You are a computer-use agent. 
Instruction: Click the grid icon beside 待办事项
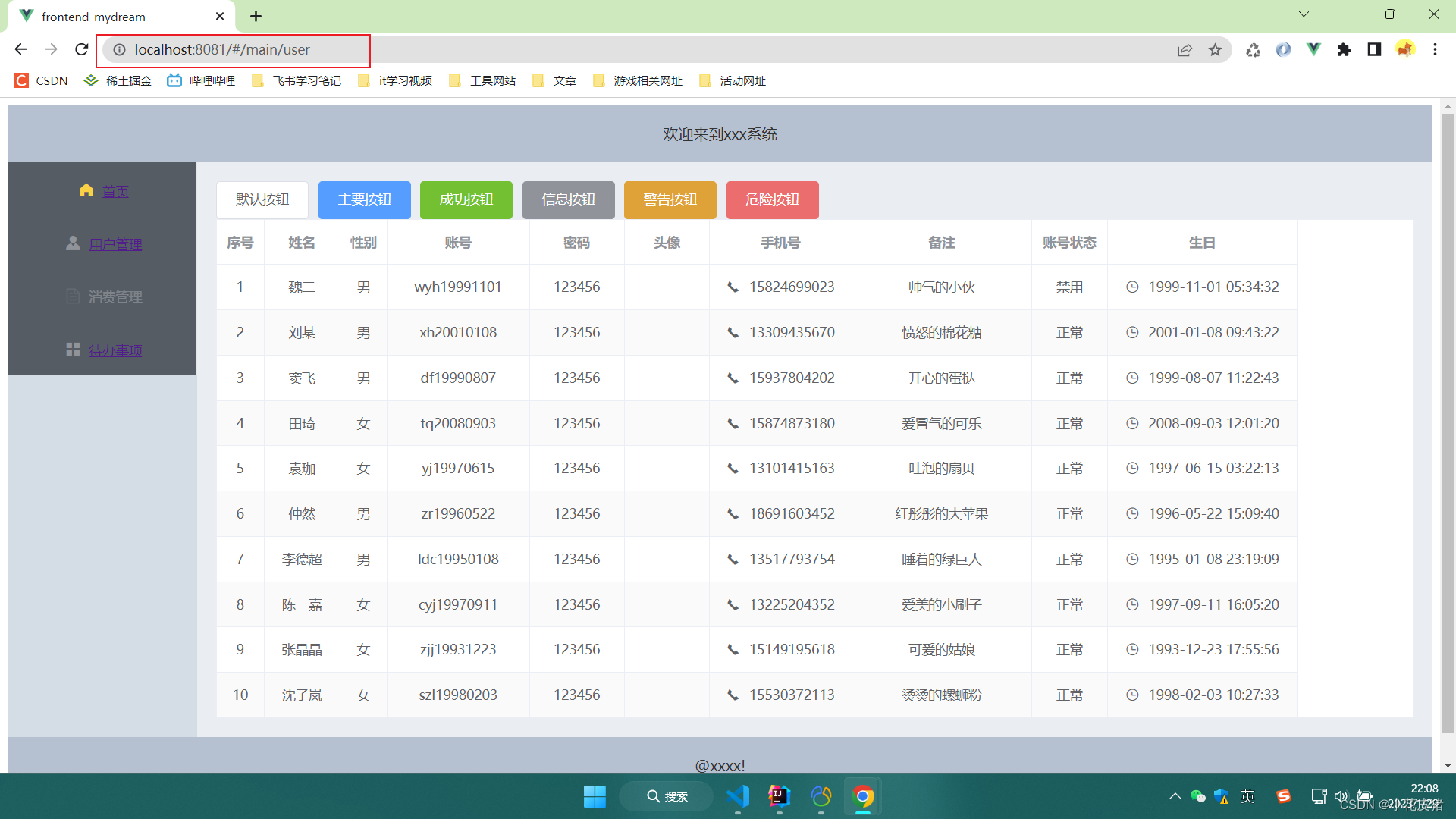point(73,350)
